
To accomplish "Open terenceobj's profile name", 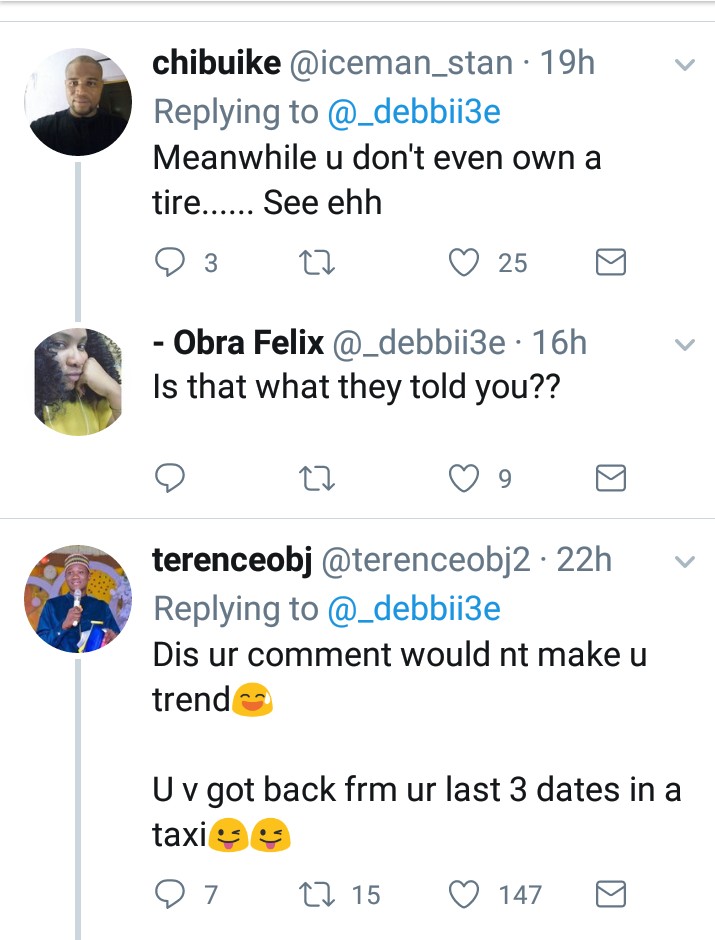I will [x=231, y=561].
